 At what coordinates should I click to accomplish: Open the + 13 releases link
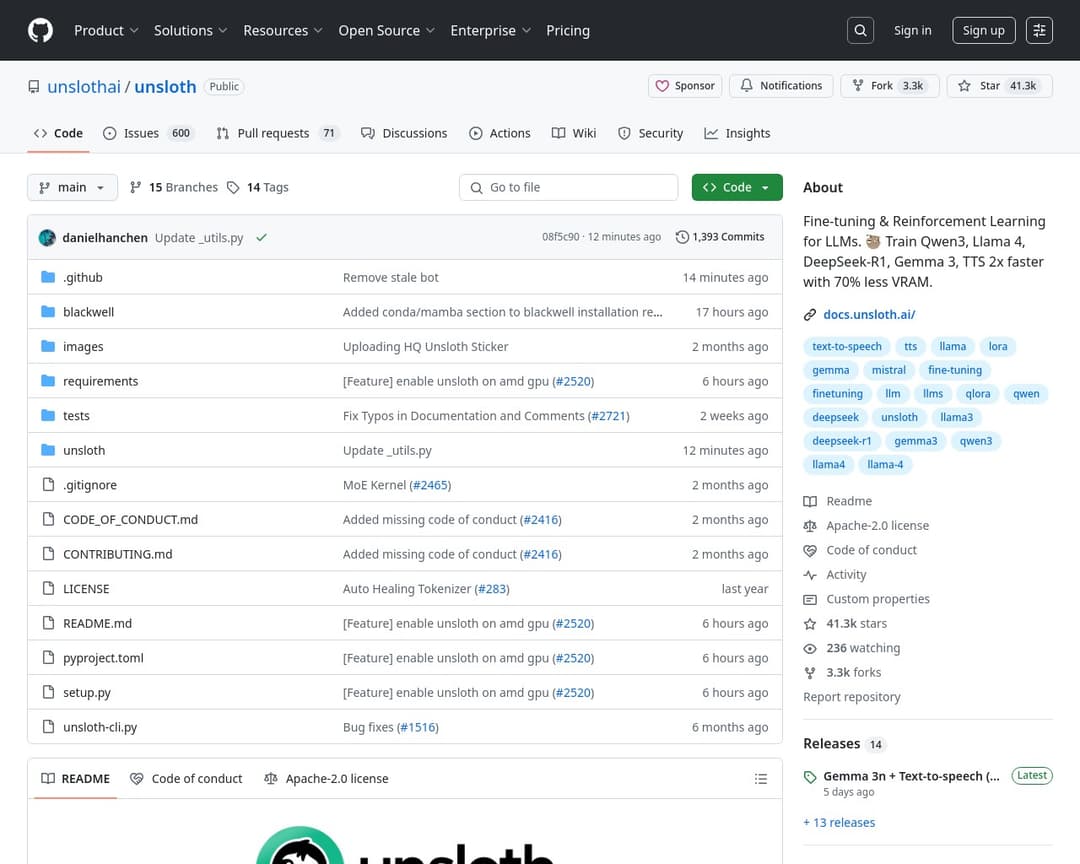point(839,823)
